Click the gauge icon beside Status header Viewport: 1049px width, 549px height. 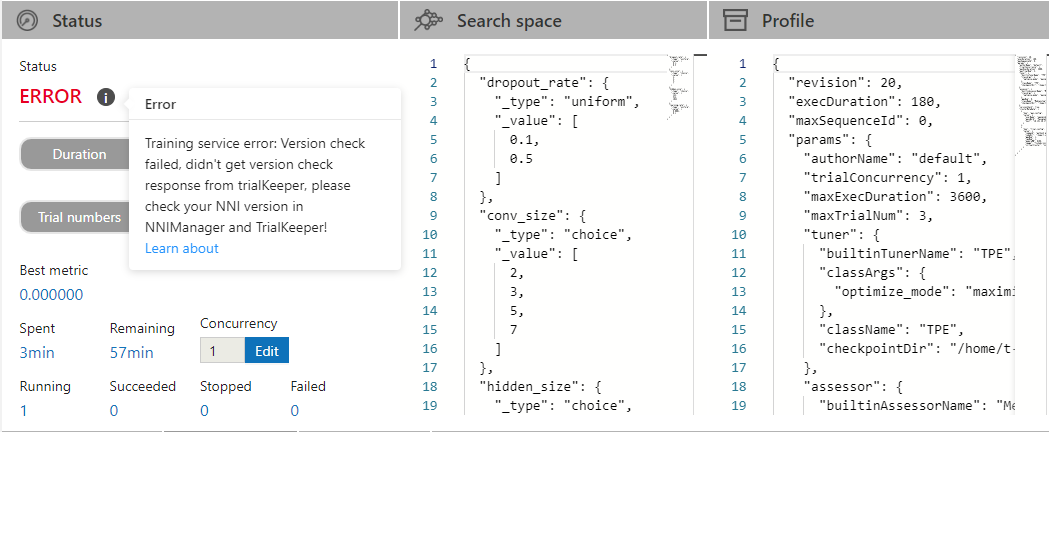point(28,20)
